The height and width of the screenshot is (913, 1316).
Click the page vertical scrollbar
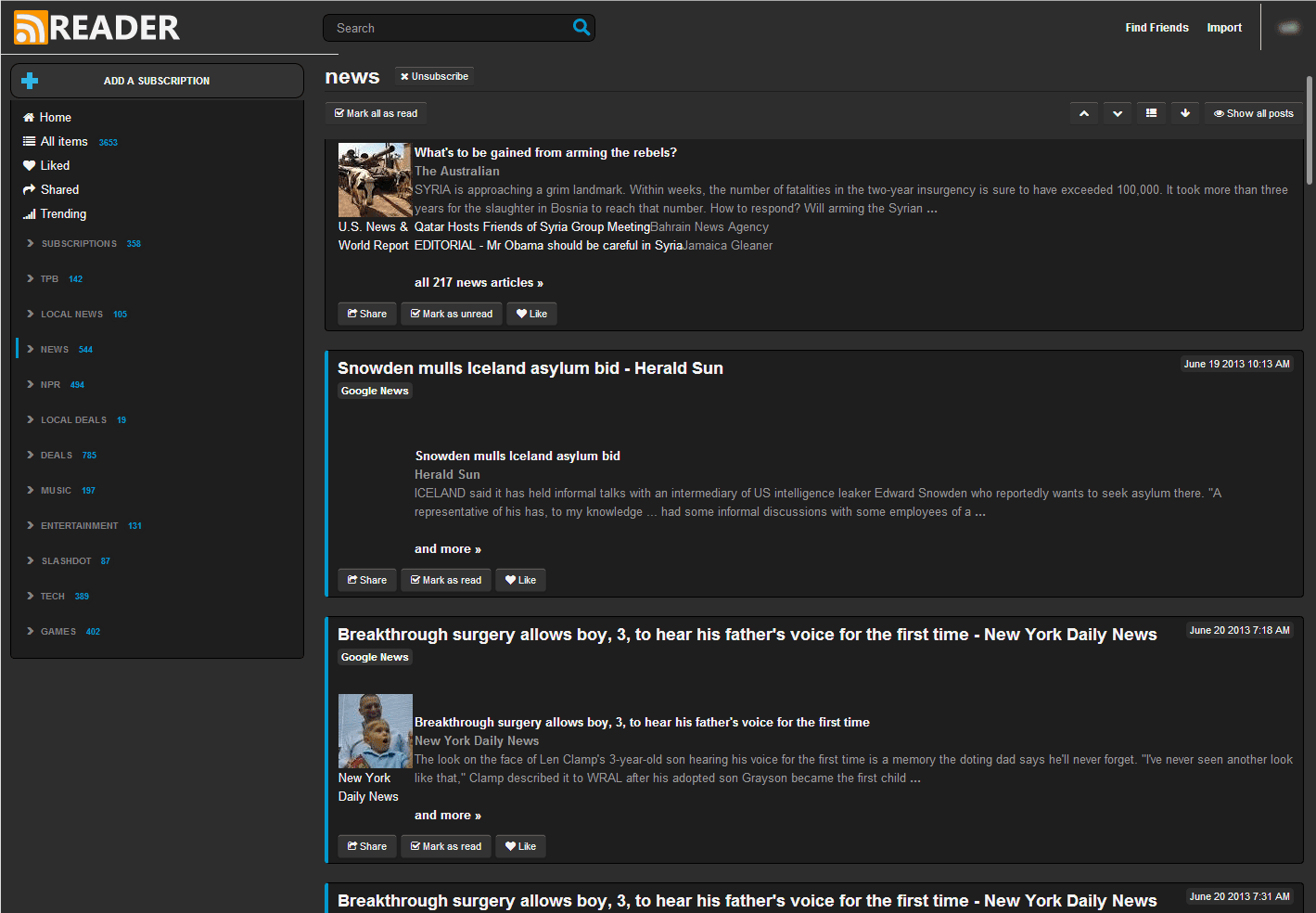click(x=1310, y=130)
